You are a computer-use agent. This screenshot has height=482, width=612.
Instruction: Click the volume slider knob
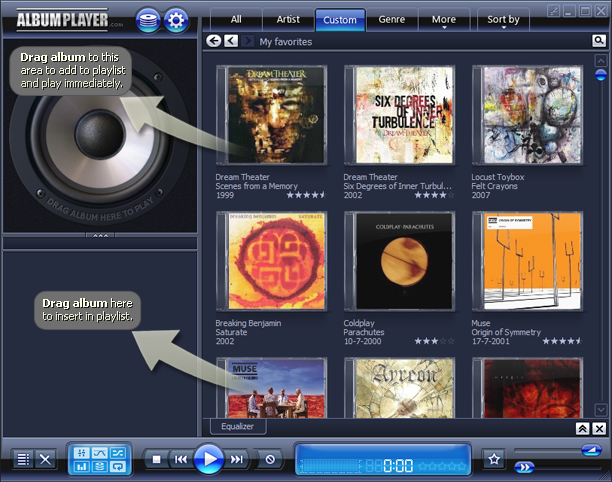[x=591, y=450]
